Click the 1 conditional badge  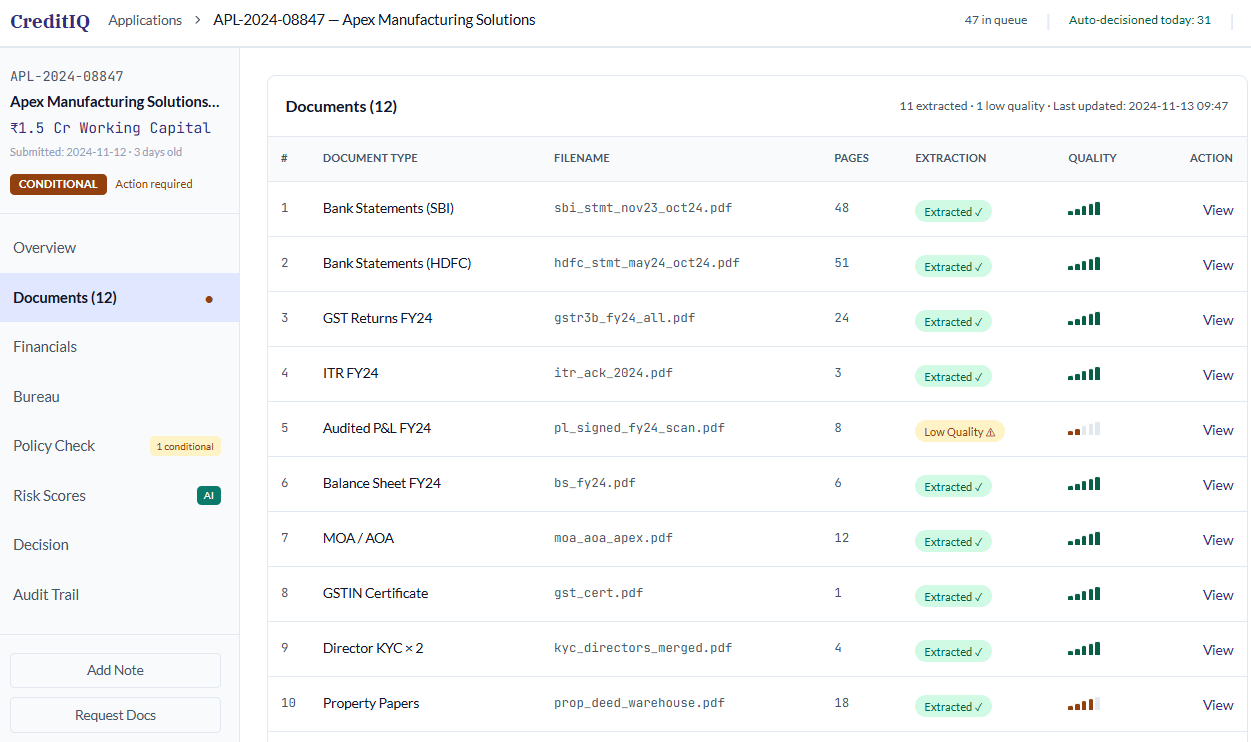point(185,446)
